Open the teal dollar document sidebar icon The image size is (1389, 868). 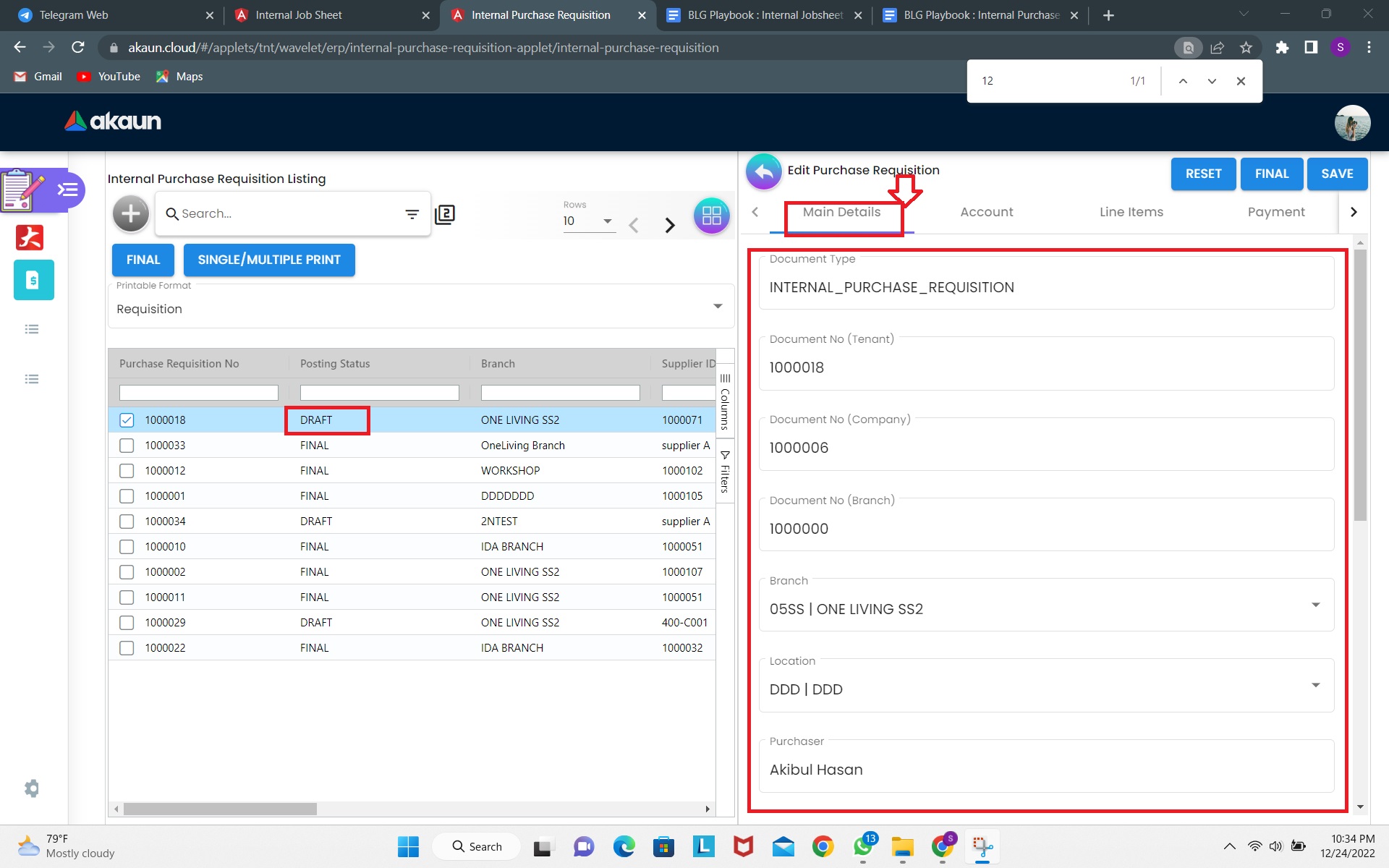pyautogui.click(x=33, y=280)
